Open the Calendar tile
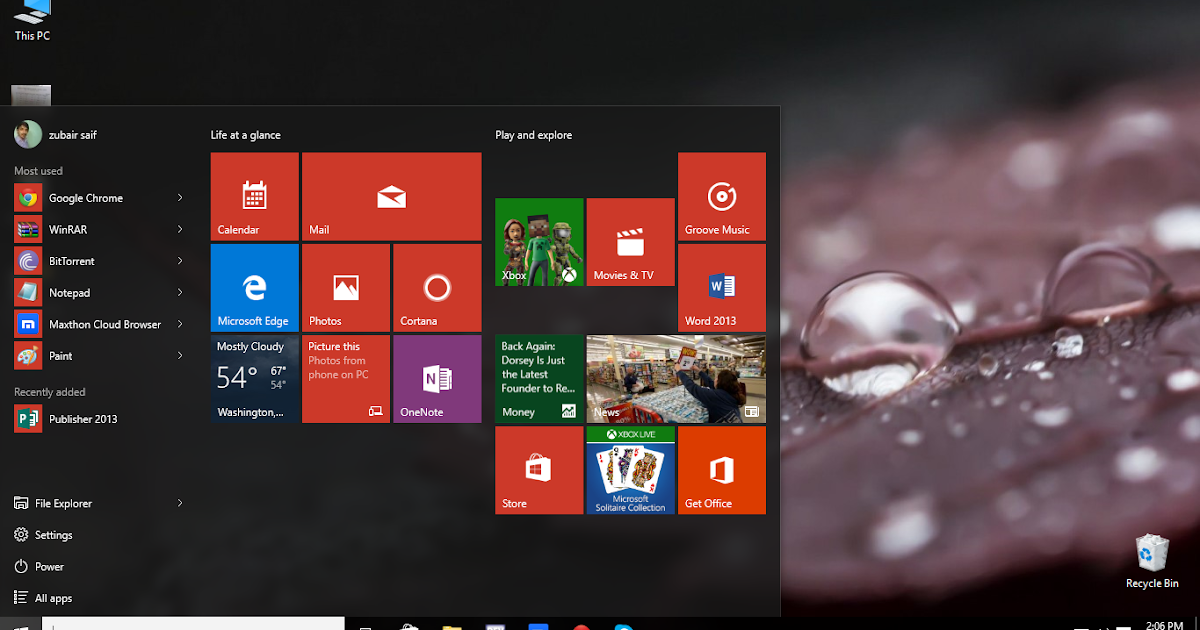Viewport: 1200px width, 630px height. [254, 196]
